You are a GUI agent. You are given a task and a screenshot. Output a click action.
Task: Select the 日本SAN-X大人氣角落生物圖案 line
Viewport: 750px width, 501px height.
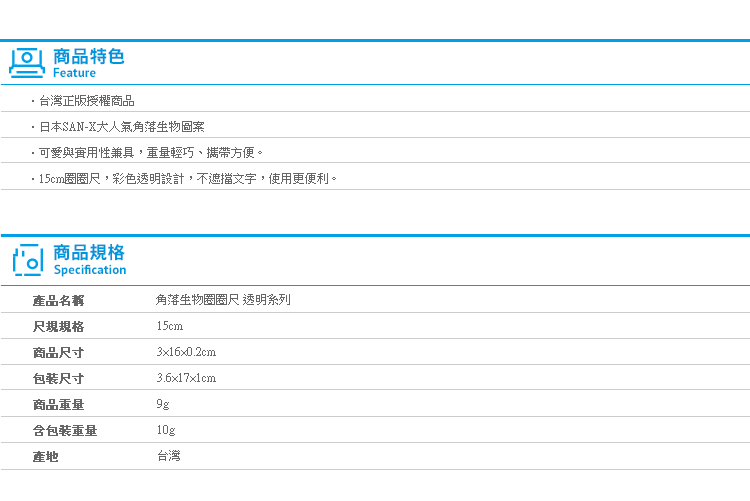122,127
